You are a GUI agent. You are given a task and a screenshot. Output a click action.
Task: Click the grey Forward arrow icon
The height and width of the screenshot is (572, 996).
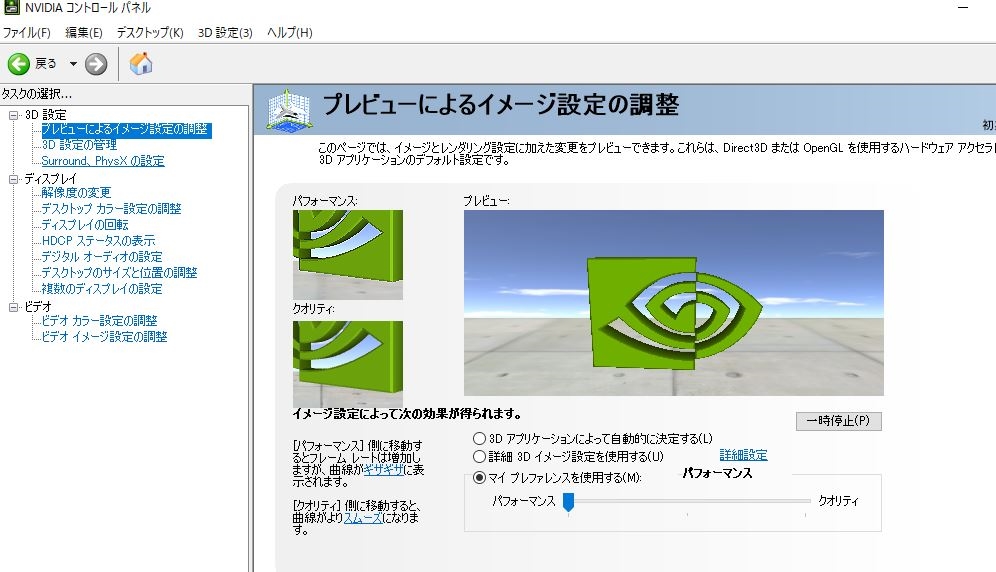[x=96, y=64]
